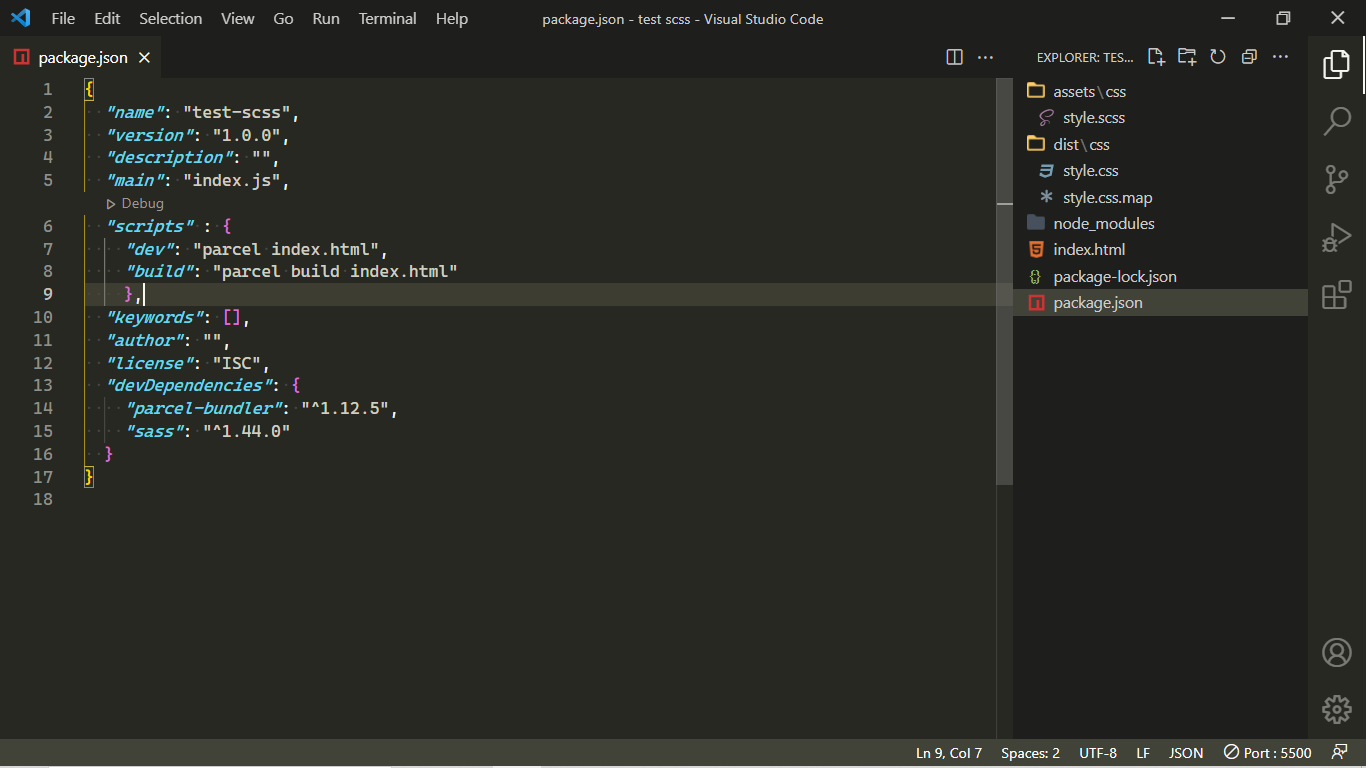1368x768 pixels.
Task: Change language mode from JSON
Action: (x=1186, y=753)
